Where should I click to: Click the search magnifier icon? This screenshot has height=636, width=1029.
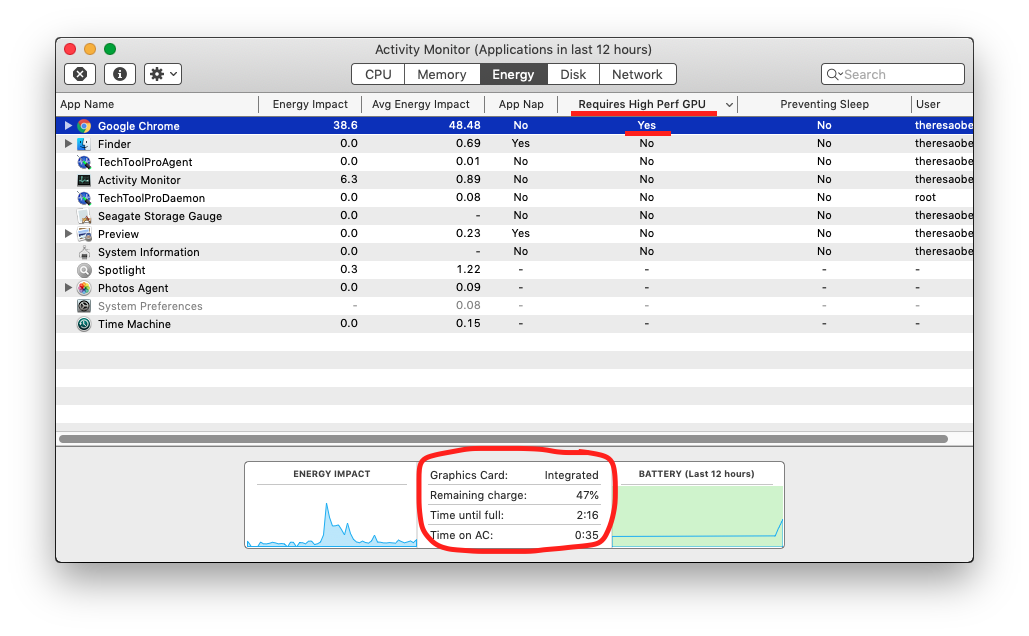pos(833,74)
